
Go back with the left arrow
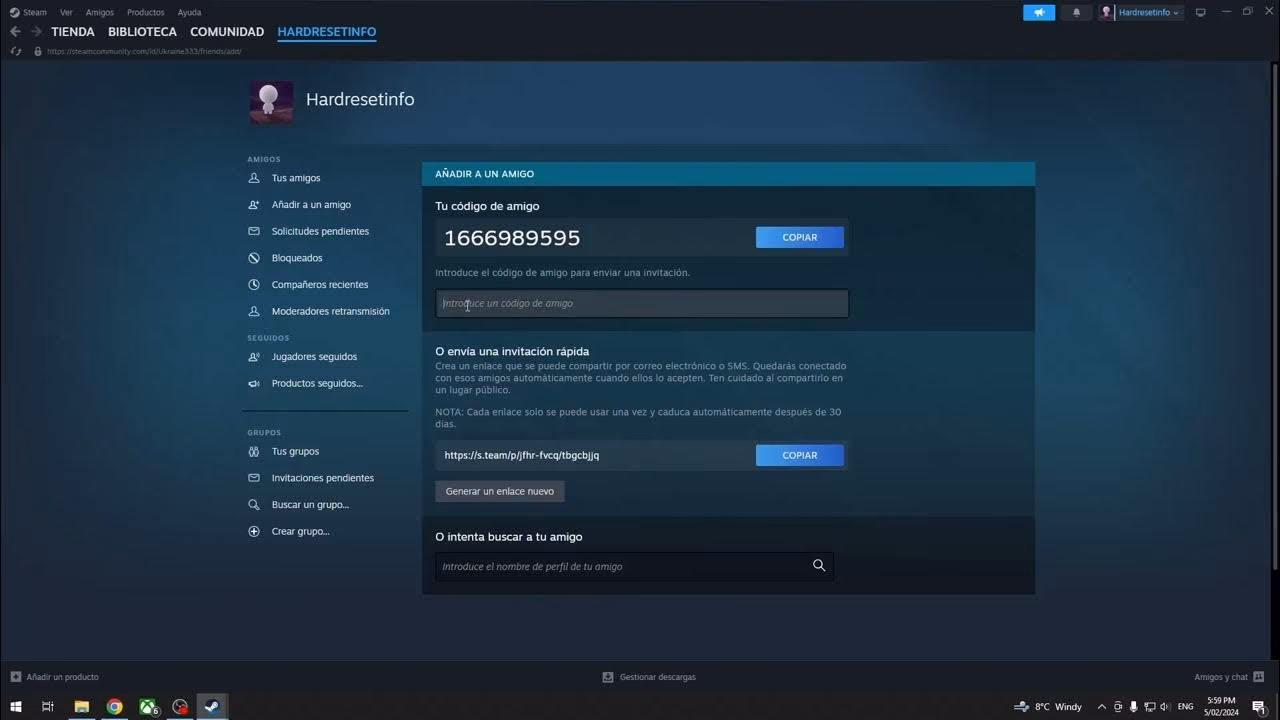pyautogui.click(x=15, y=32)
